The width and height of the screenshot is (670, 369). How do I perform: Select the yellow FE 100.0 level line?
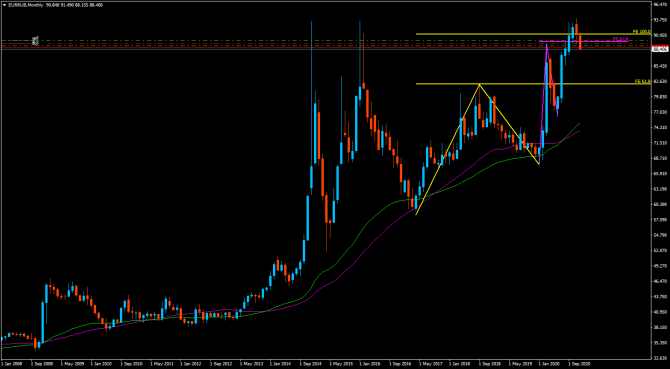point(533,34)
